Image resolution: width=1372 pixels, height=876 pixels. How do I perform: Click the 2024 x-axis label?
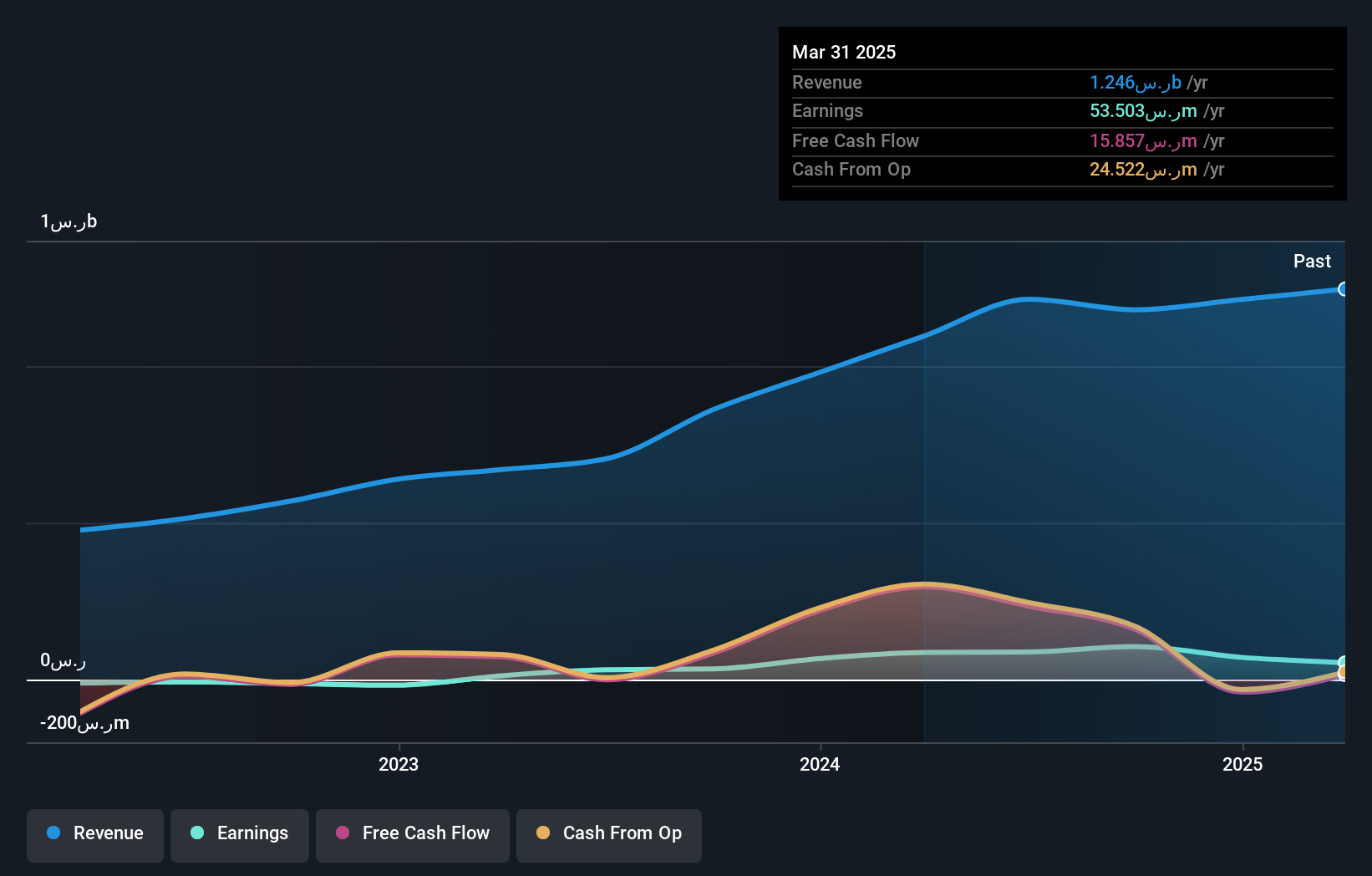(820, 764)
